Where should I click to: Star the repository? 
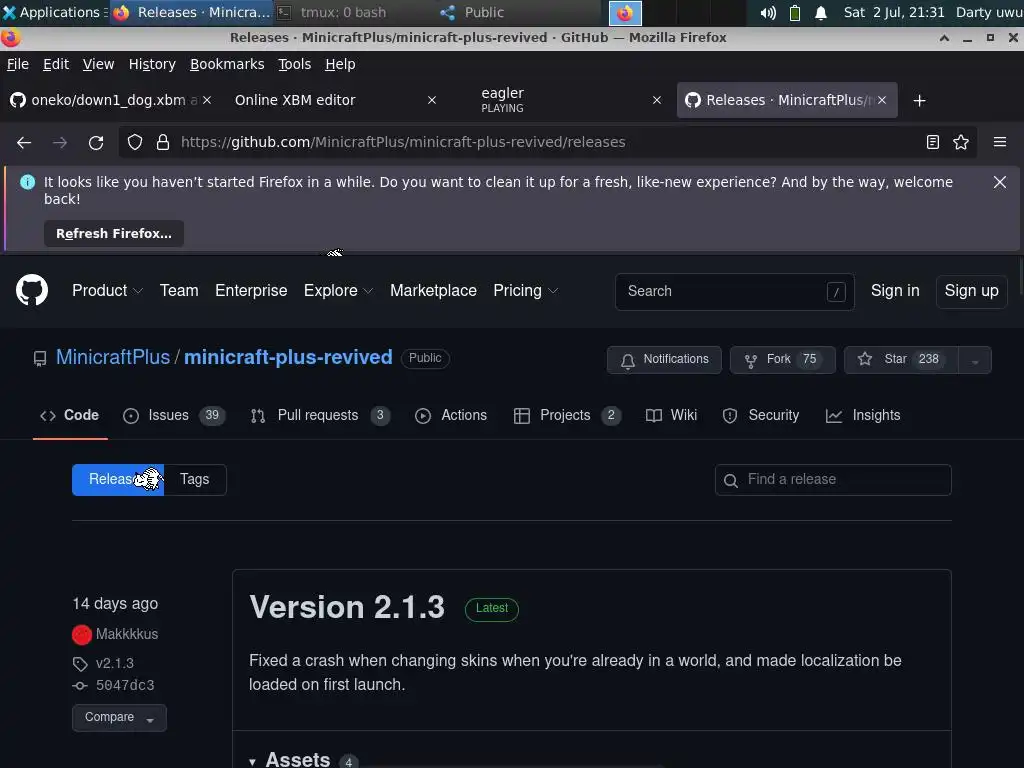pos(901,360)
